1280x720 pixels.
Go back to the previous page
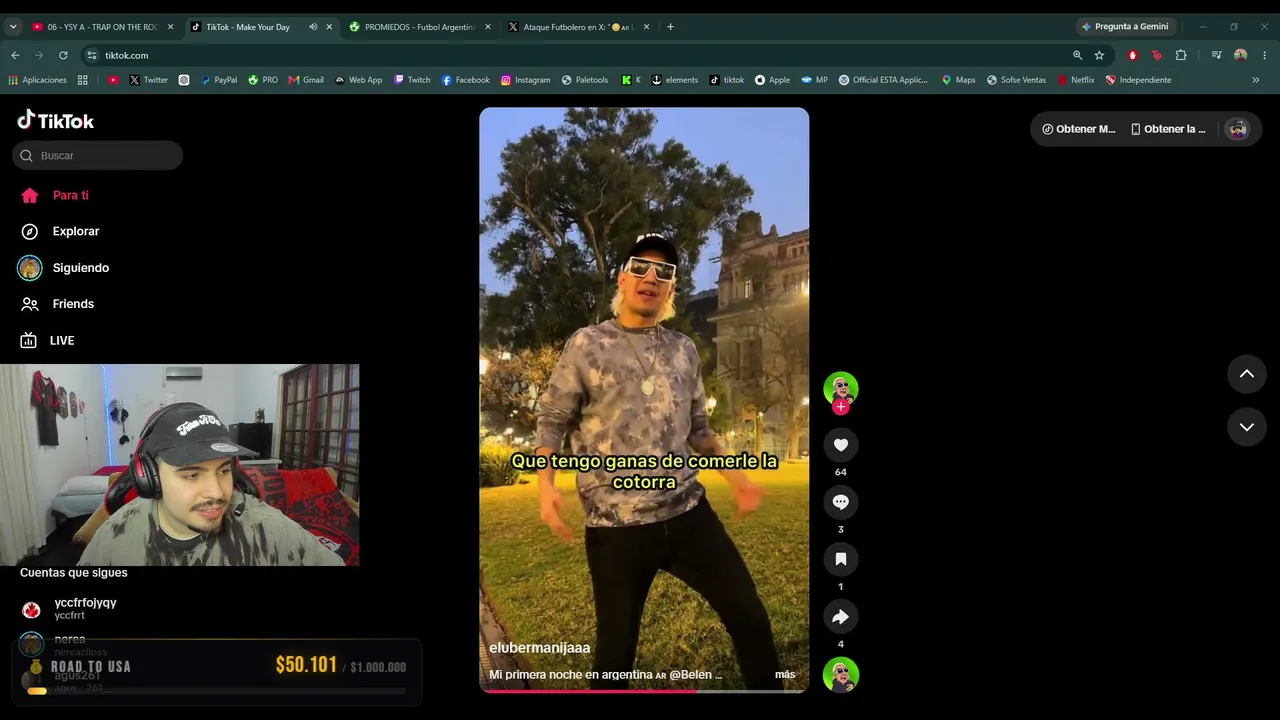[15, 55]
